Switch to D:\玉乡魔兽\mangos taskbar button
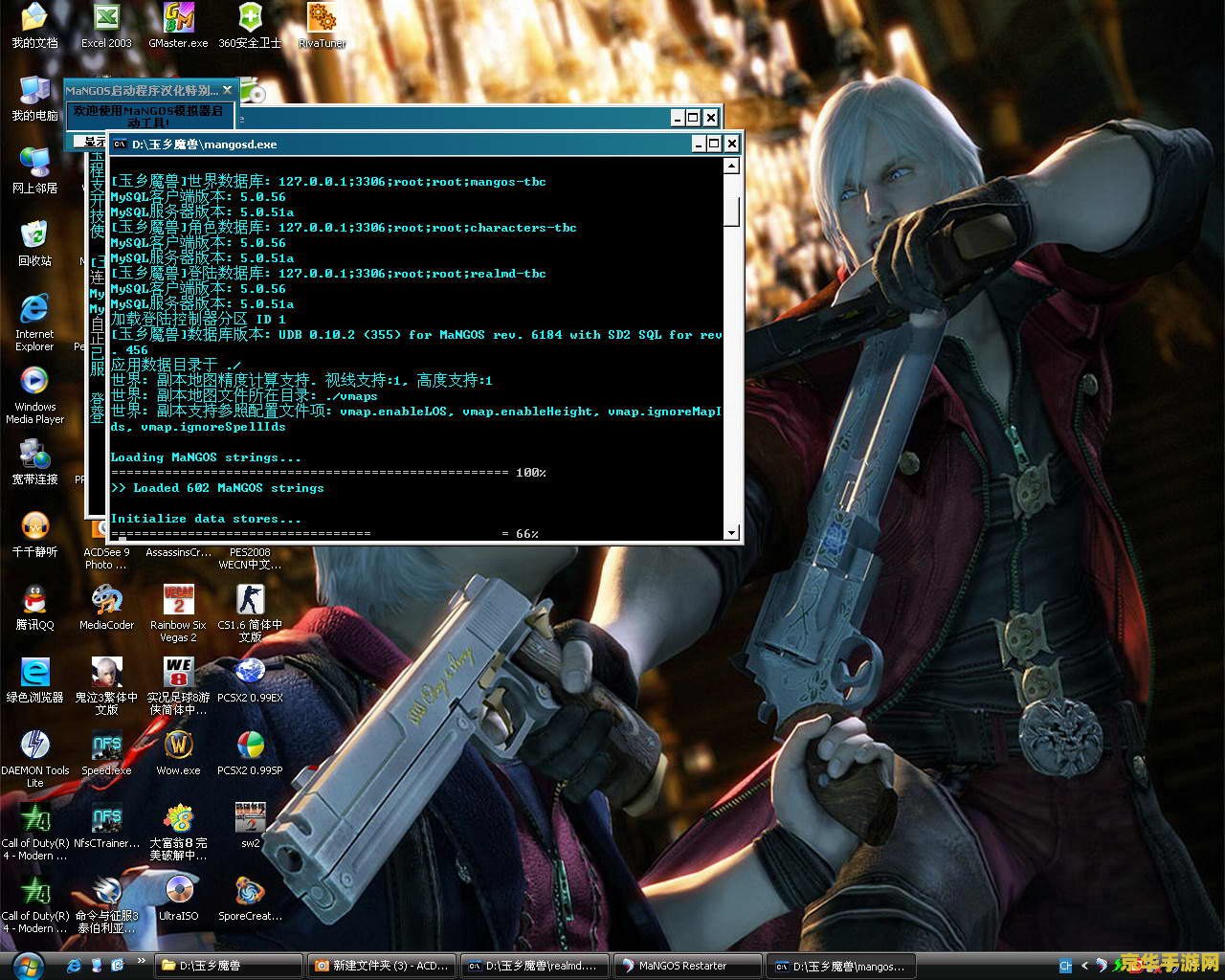Image resolution: width=1225 pixels, height=980 pixels. [x=840, y=966]
